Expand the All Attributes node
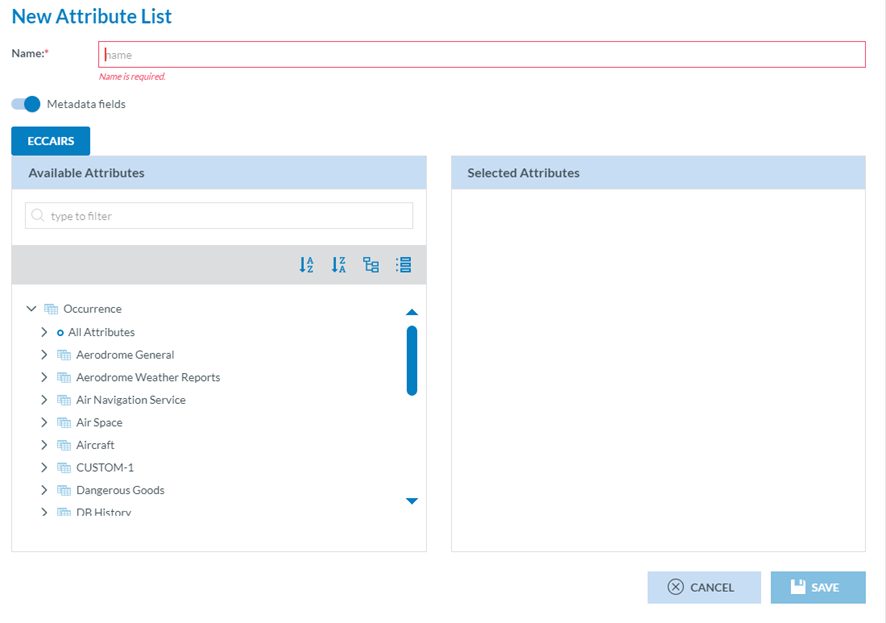The width and height of the screenshot is (886, 623). (x=44, y=332)
